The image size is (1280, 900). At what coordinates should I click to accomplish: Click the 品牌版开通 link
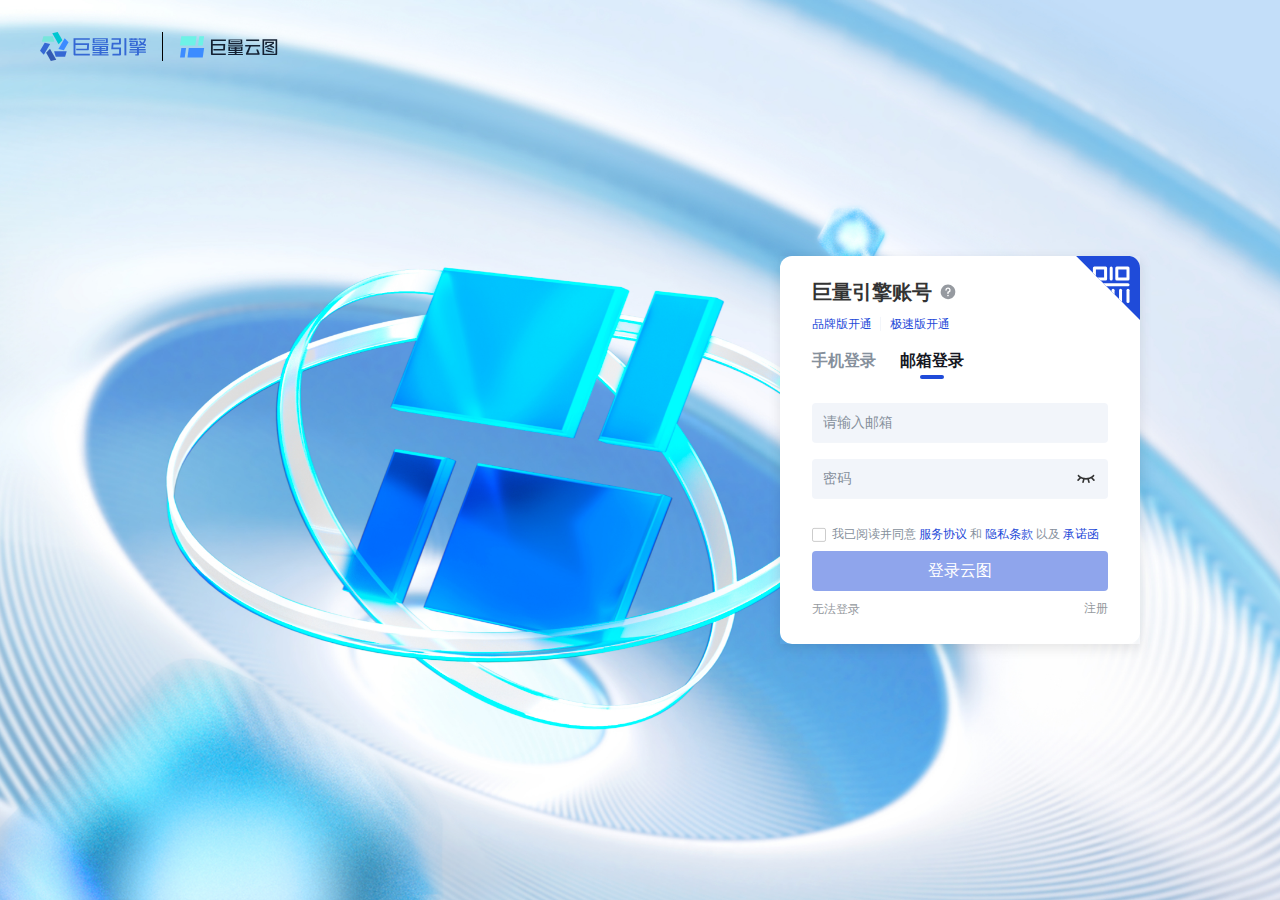tap(842, 324)
